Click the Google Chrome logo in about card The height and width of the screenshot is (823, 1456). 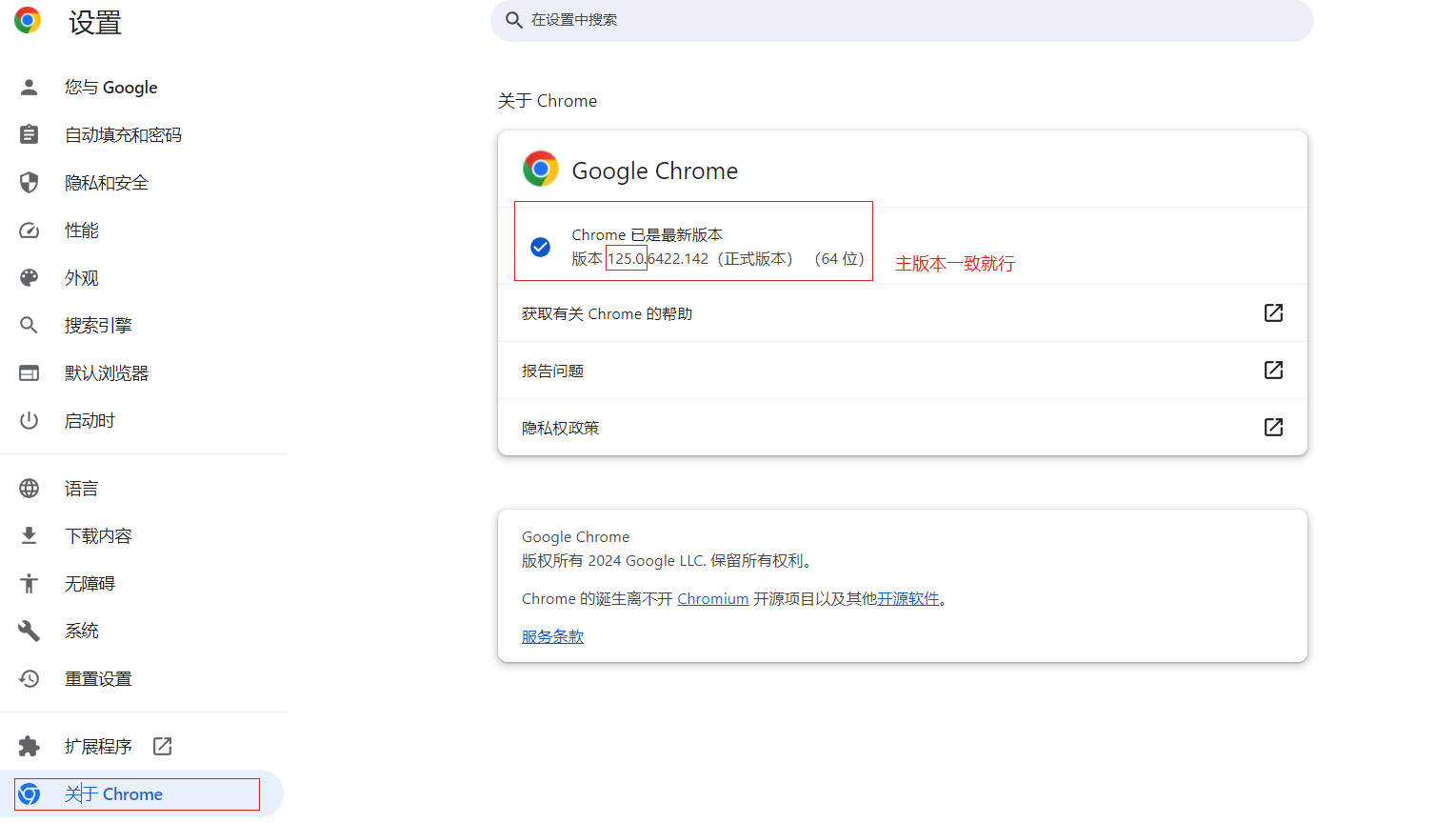point(541,169)
